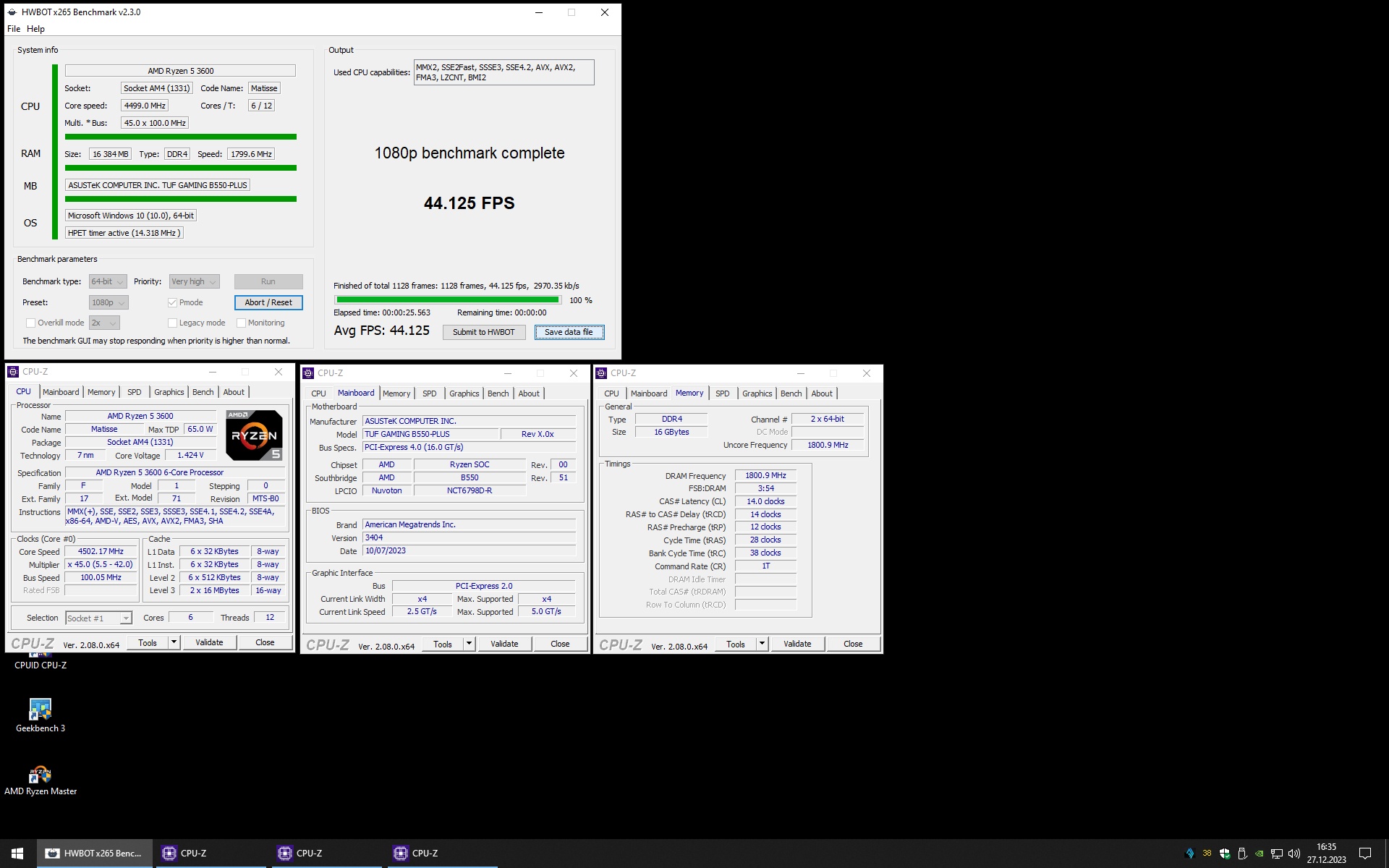1389x868 pixels.
Task: Enable the Monitoring checkbox
Action: 242,323
